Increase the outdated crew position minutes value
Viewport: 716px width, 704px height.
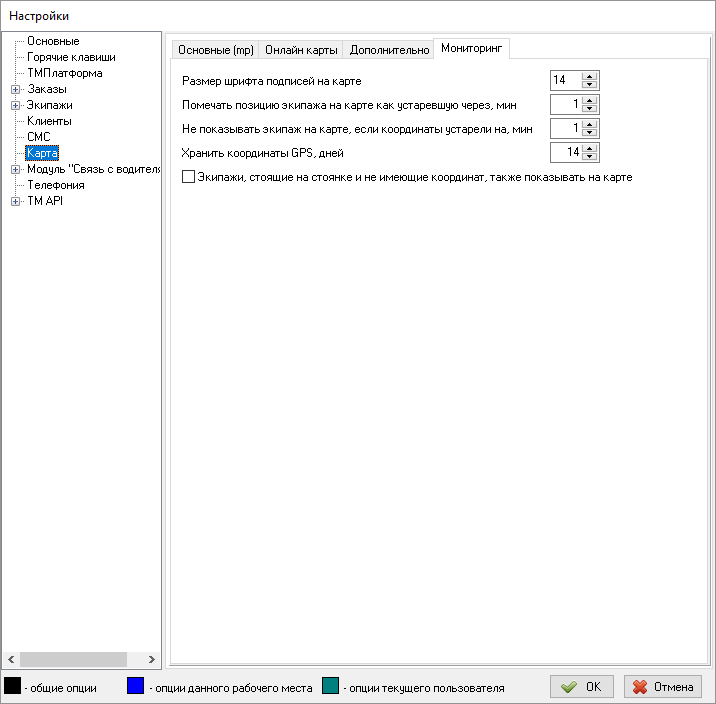tap(590, 100)
